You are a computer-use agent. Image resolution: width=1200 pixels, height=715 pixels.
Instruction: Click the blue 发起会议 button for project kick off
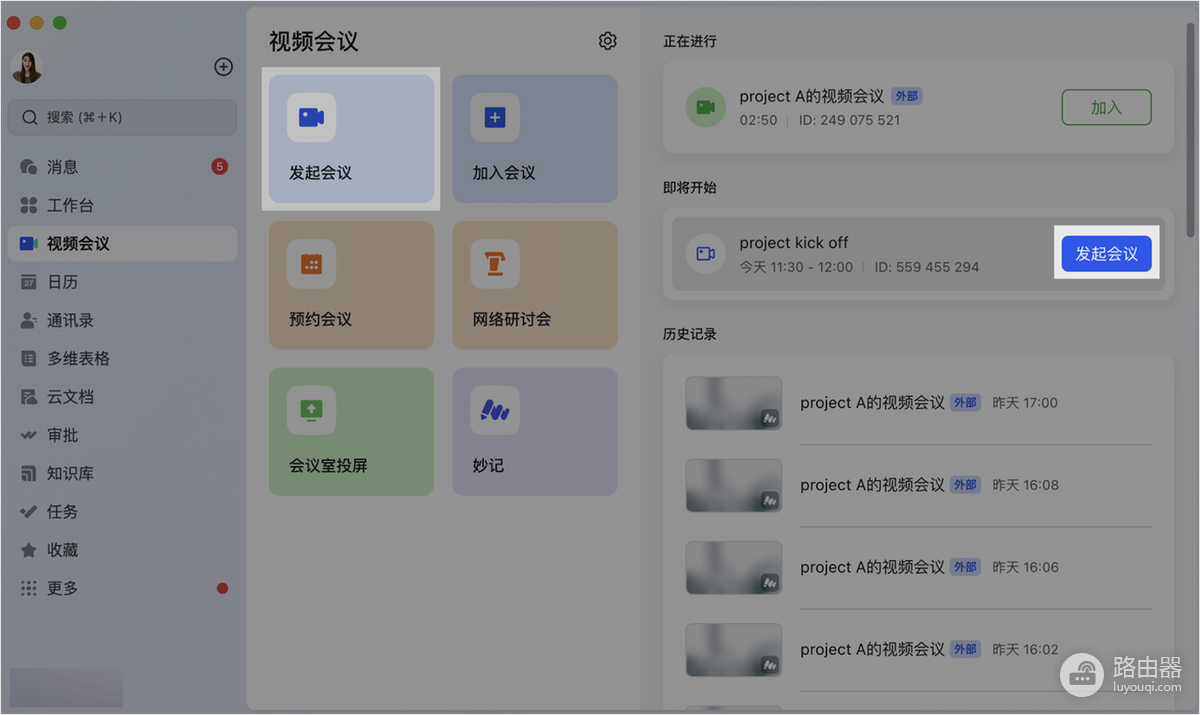point(1106,254)
